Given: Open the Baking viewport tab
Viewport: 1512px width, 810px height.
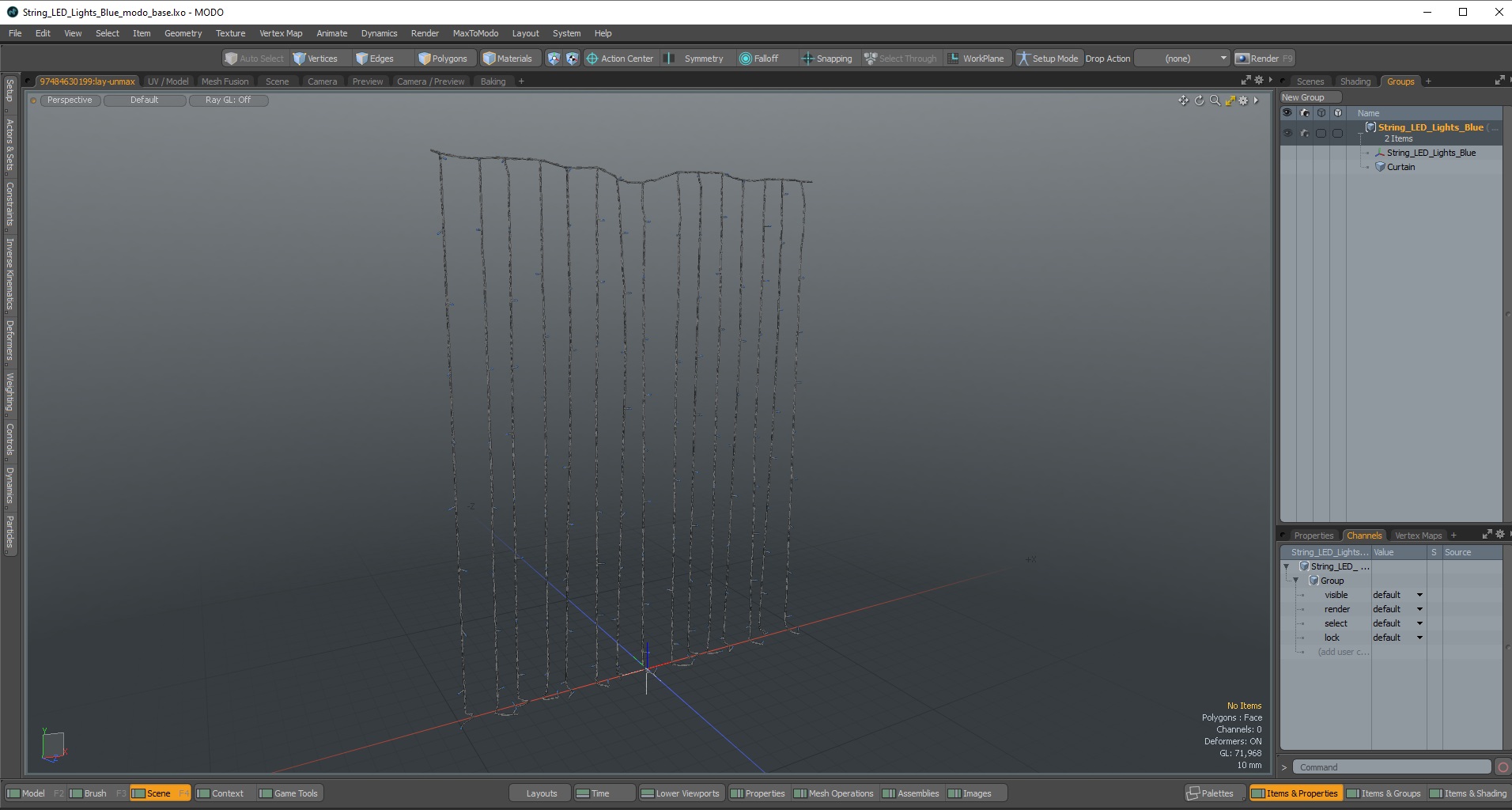Looking at the screenshot, I should [493, 81].
